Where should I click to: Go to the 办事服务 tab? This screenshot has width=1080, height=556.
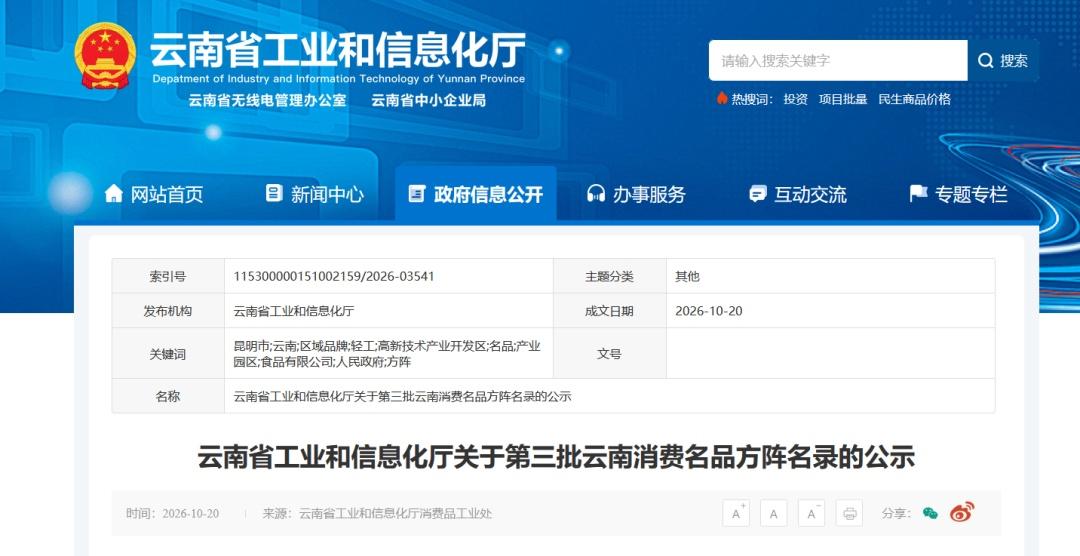tap(636, 194)
